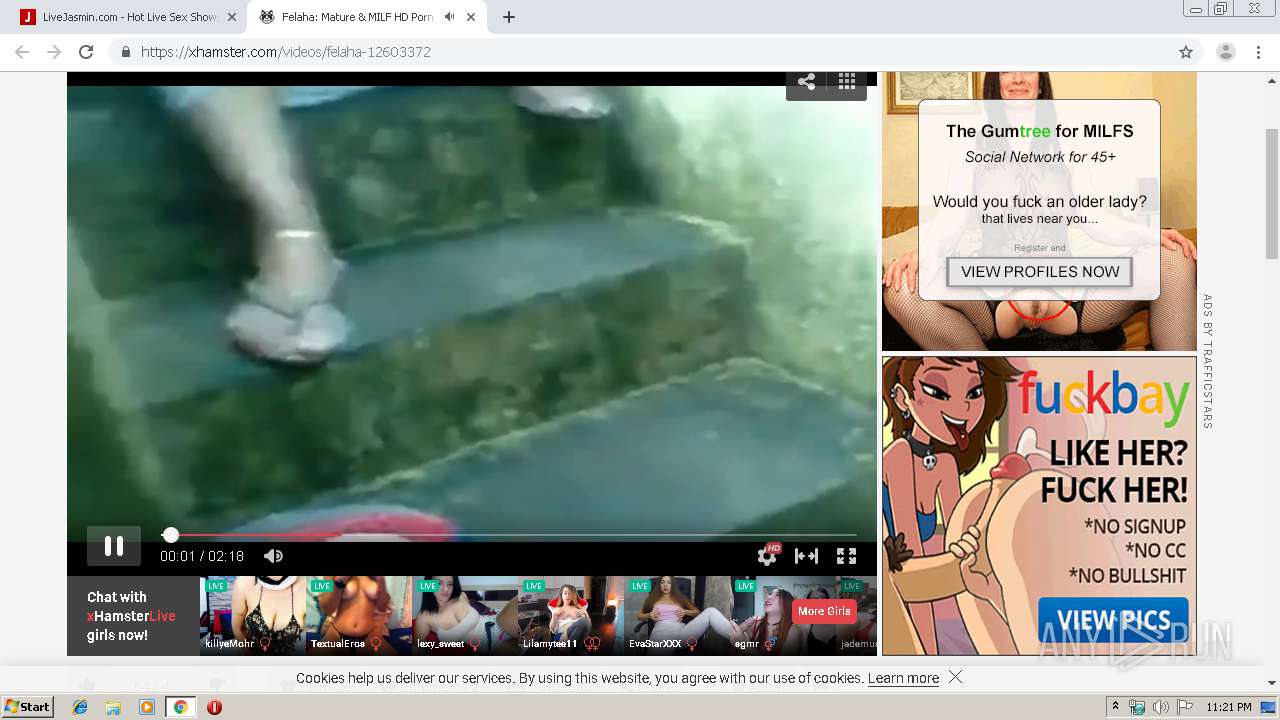Switch to the LiveJasmin.com browser tab

128,17
